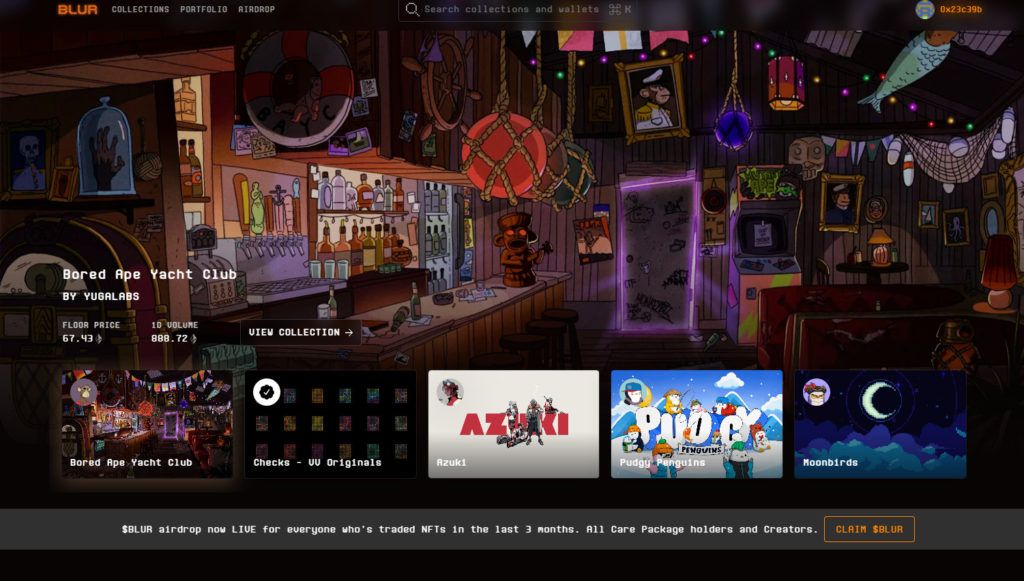Select the Azuki collection card
Screen dimensions: 1024x581
[513, 424]
